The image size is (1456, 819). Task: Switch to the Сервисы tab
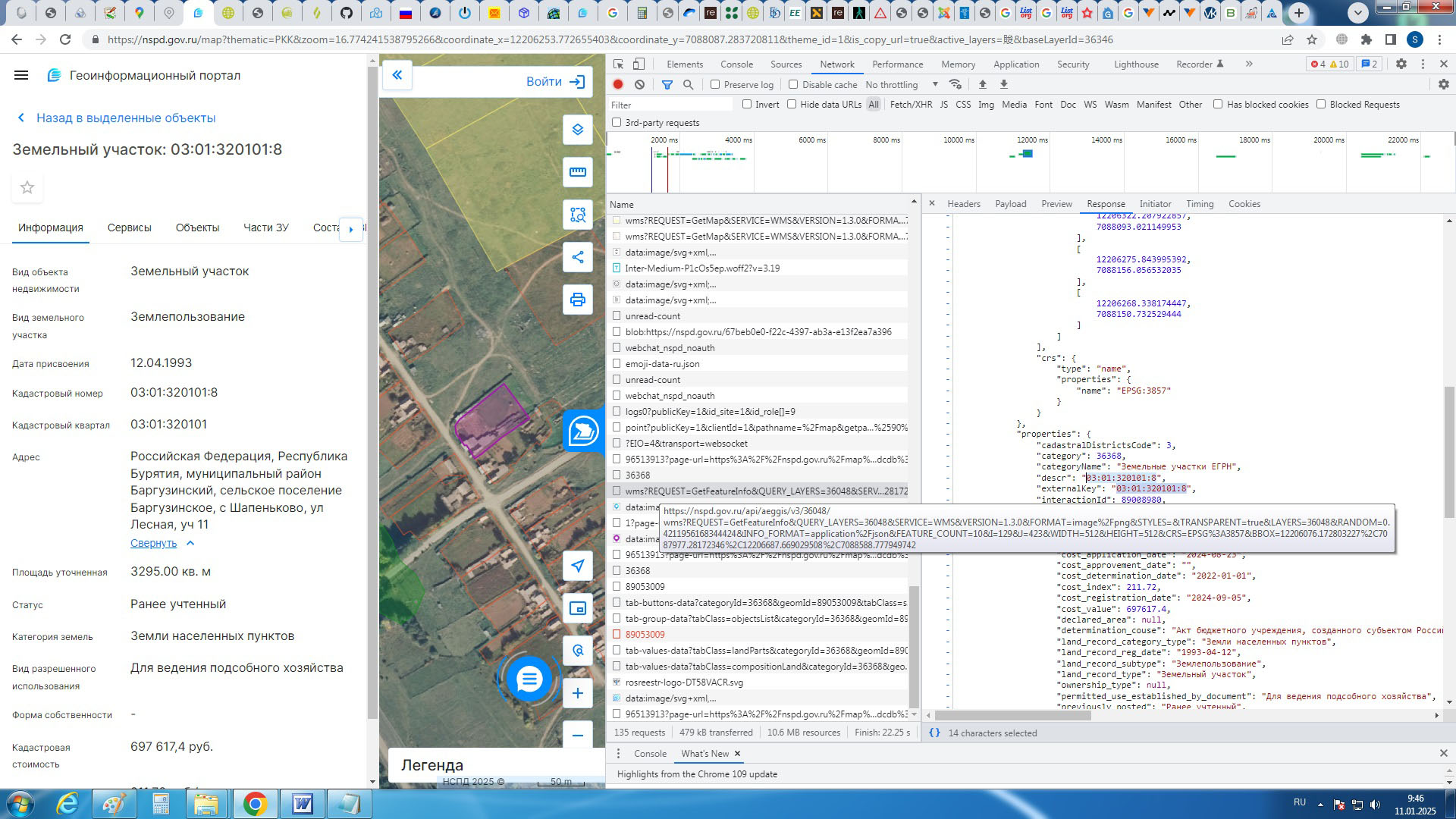point(129,227)
